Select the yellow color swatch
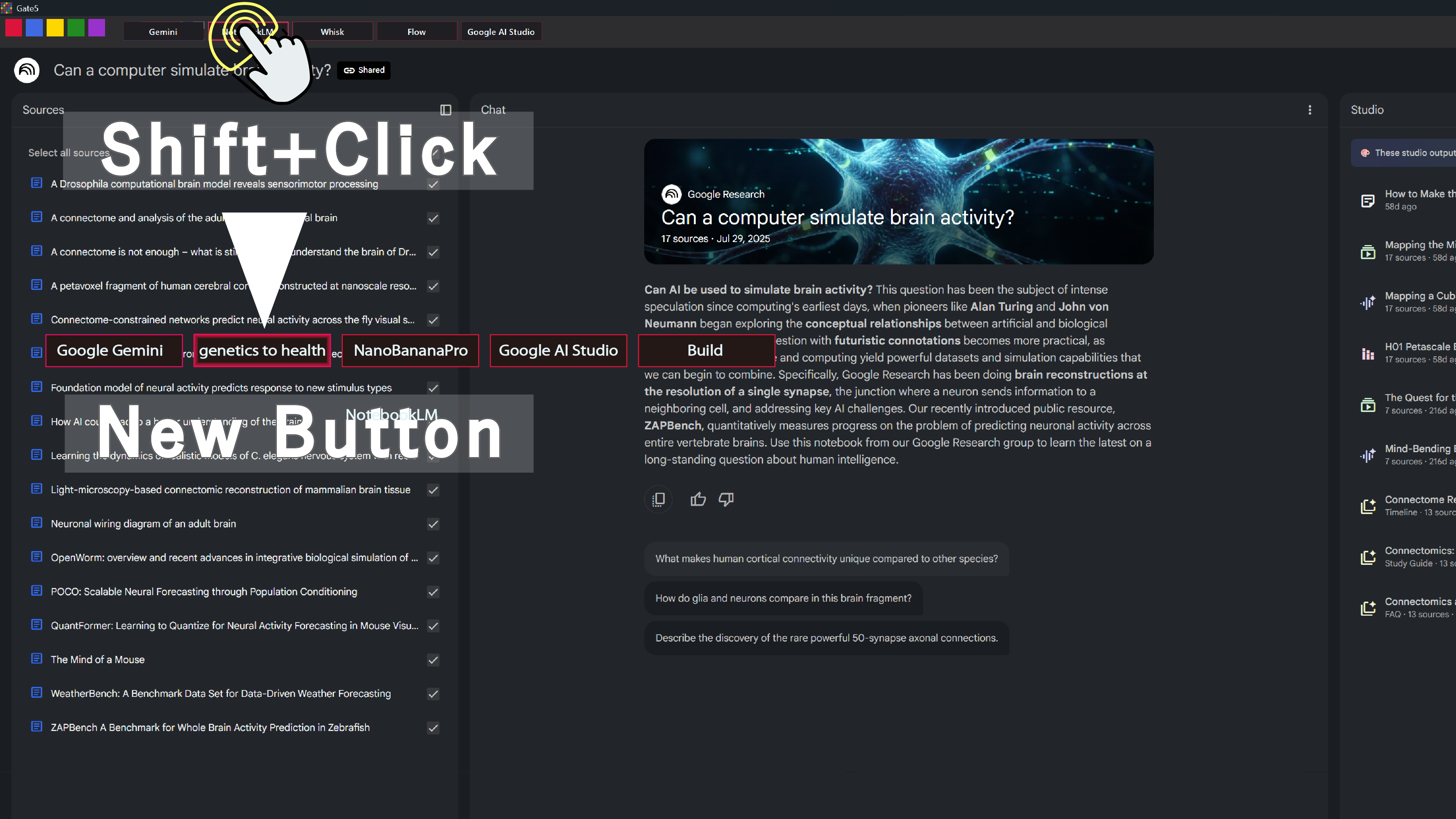 (x=55, y=28)
